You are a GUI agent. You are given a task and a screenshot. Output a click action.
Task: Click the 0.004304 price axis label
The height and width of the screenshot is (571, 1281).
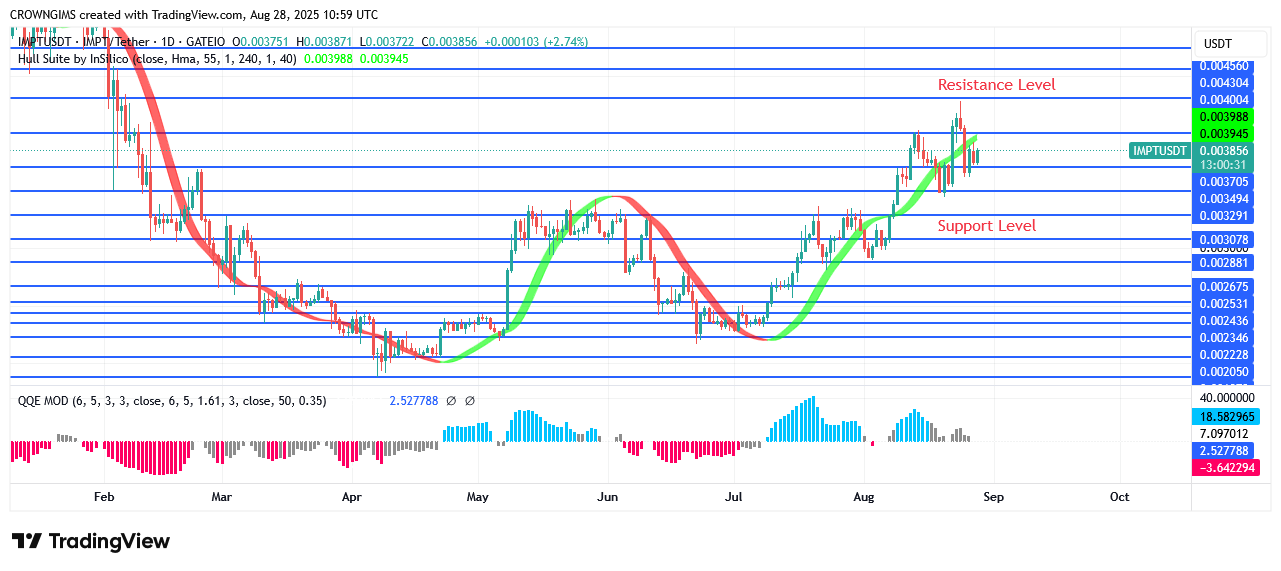1225,83
